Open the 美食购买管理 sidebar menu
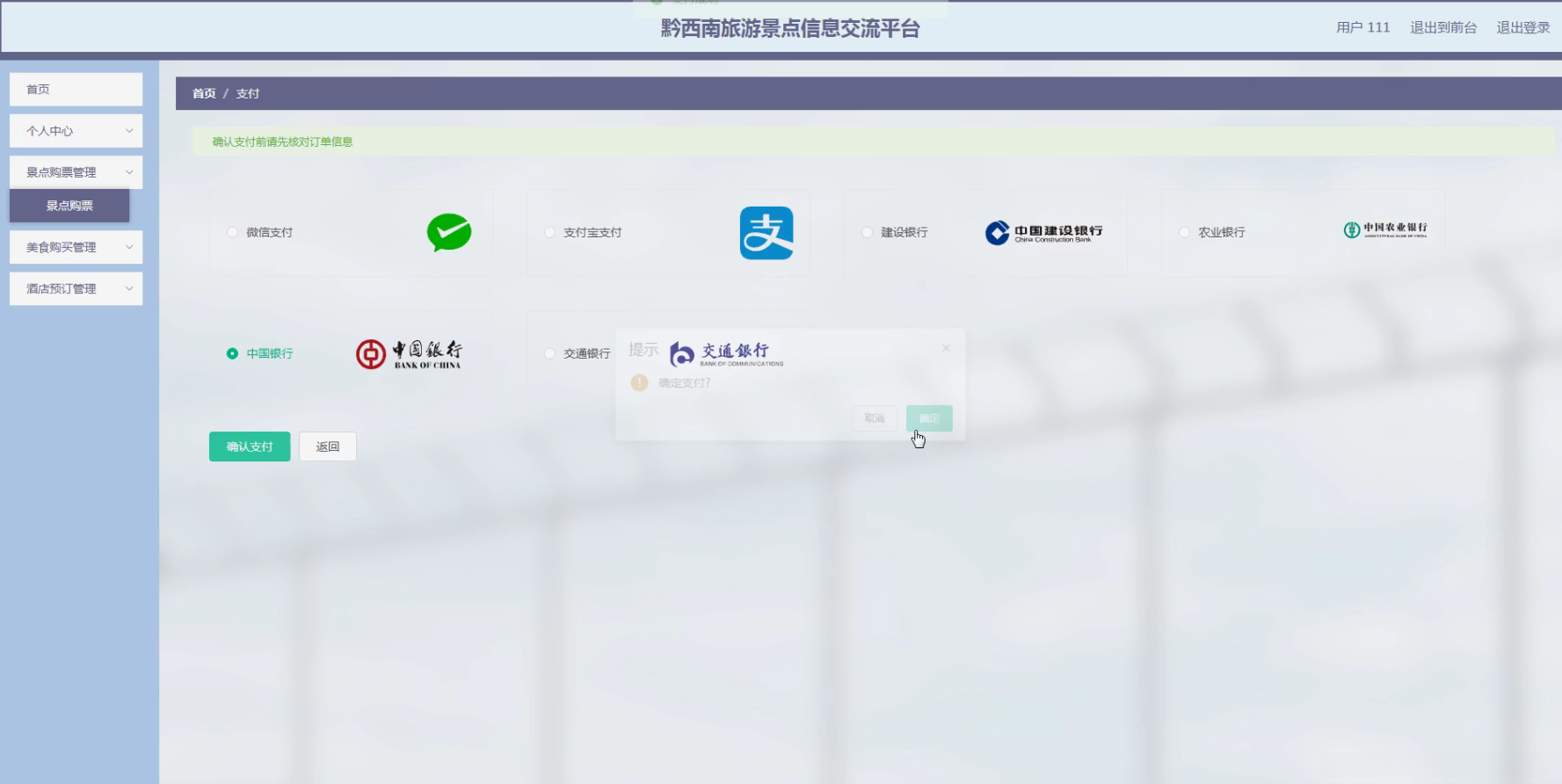This screenshot has height=784, width=1562. pyautogui.click(x=76, y=247)
